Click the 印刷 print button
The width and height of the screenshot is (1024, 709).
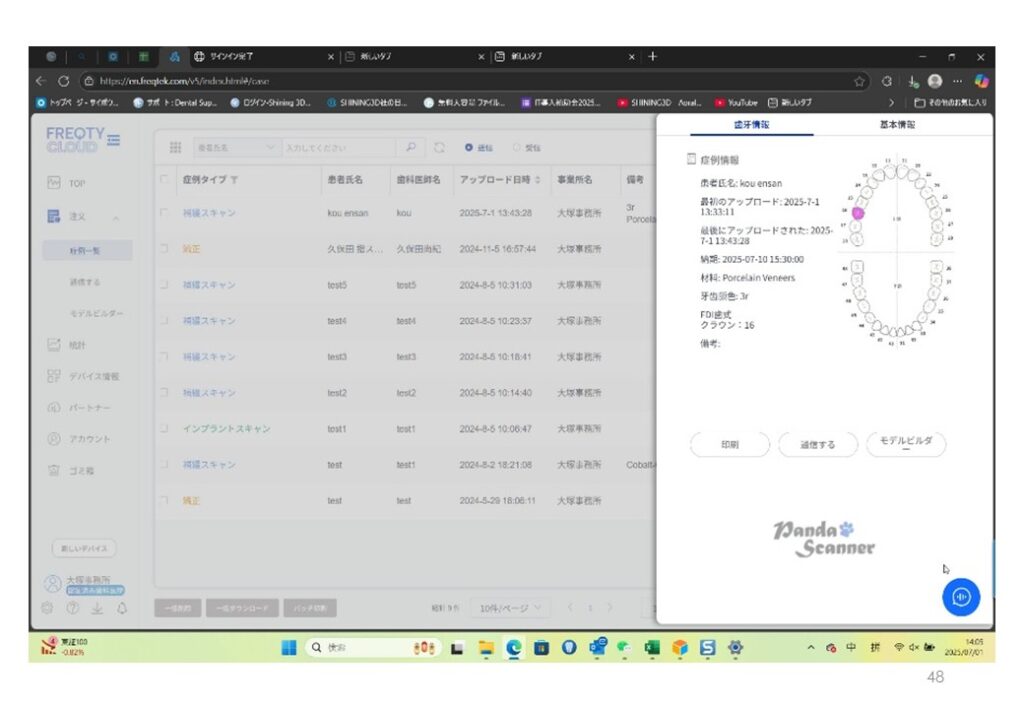[x=730, y=445]
